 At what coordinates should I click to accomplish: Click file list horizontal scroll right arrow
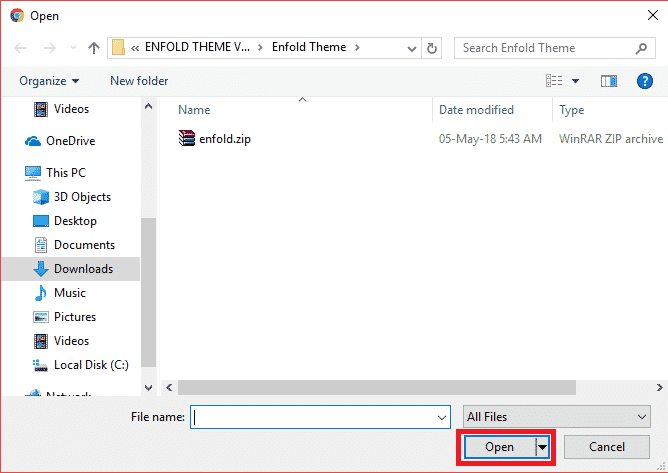click(659, 387)
